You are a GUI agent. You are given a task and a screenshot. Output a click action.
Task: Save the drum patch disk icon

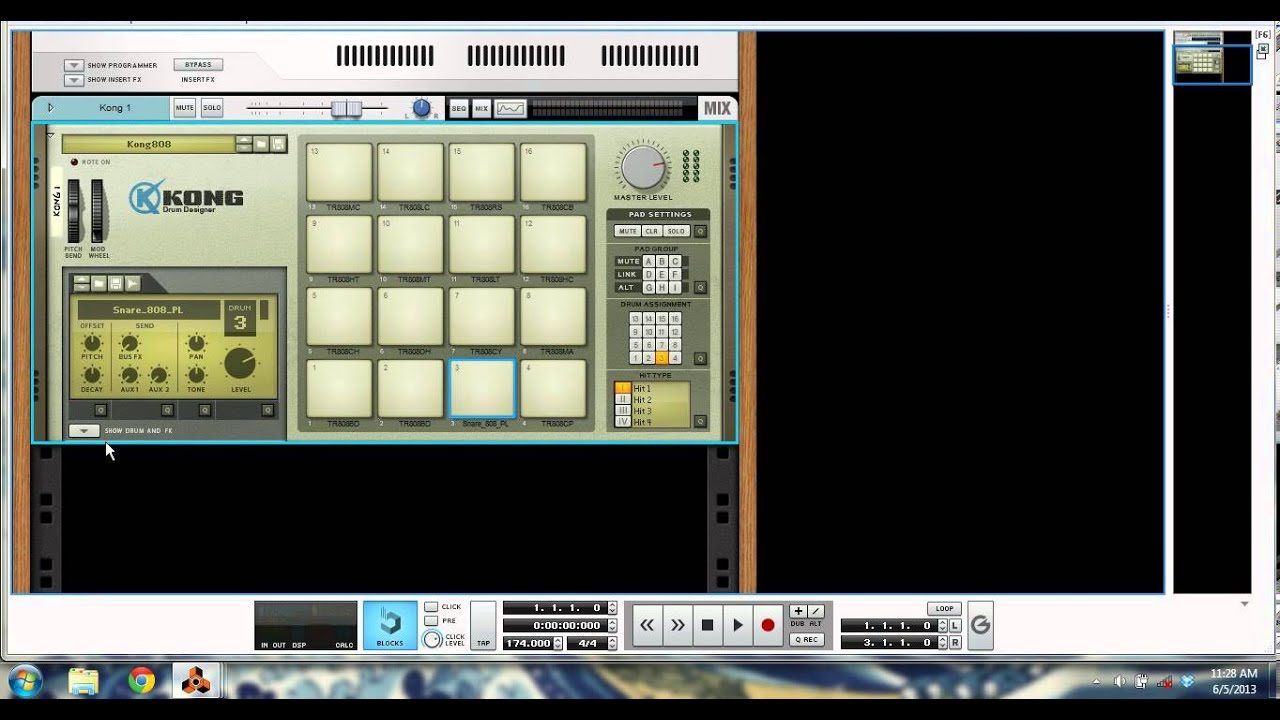point(115,284)
